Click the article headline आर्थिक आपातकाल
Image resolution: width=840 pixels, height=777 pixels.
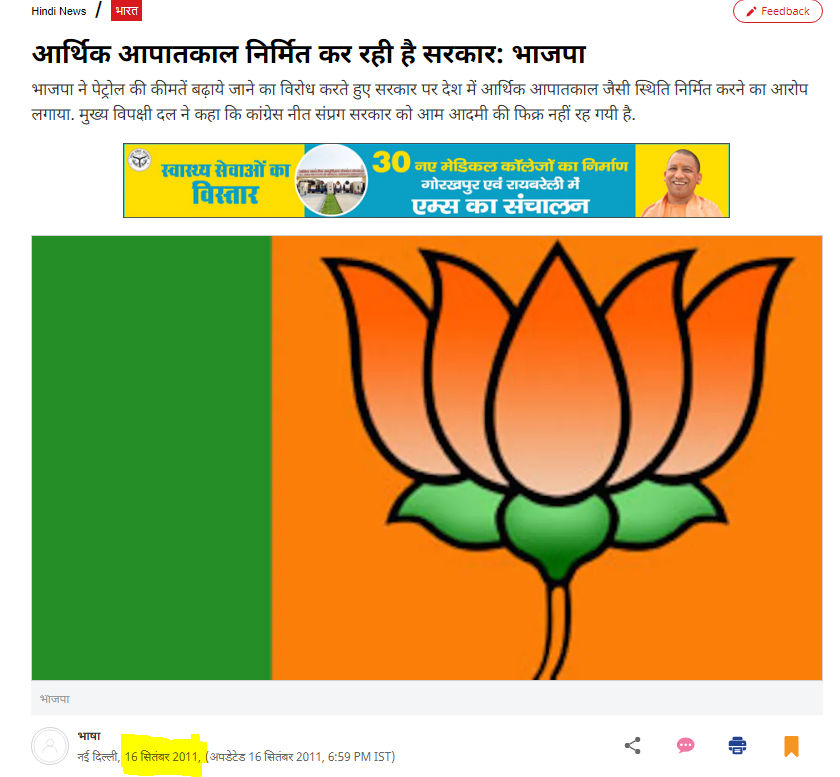tap(309, 54)
